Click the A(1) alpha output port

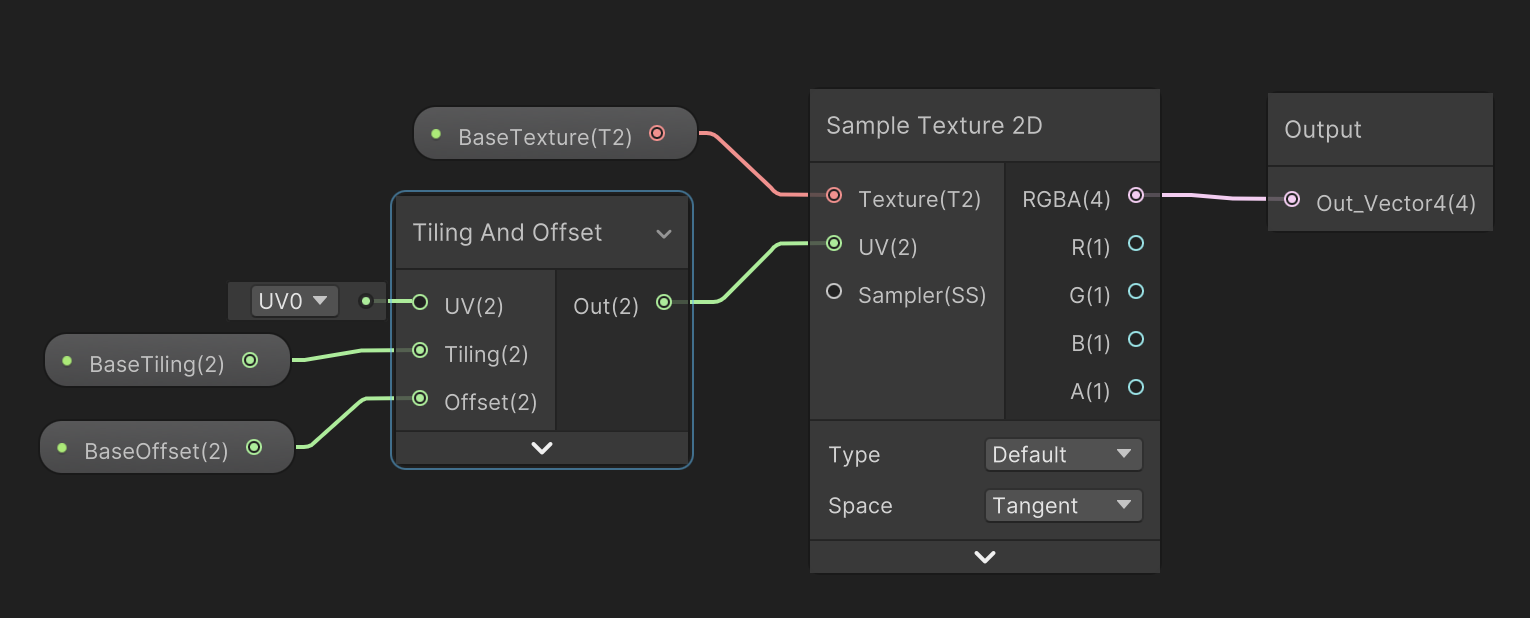(x=1135, y=387)
